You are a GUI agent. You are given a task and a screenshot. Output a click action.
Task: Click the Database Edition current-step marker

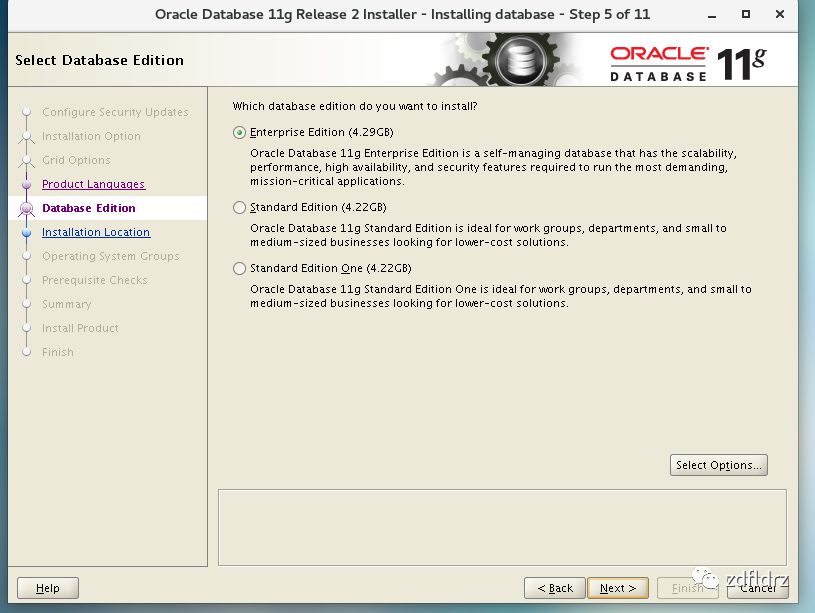point(27,208)
